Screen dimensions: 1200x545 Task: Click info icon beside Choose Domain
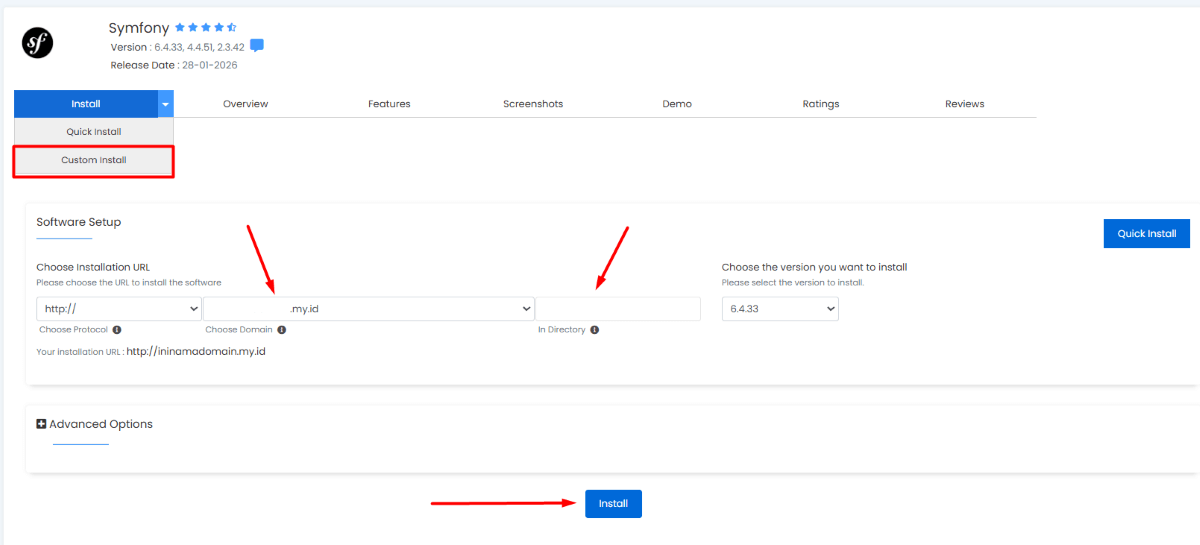click(281, 330)
